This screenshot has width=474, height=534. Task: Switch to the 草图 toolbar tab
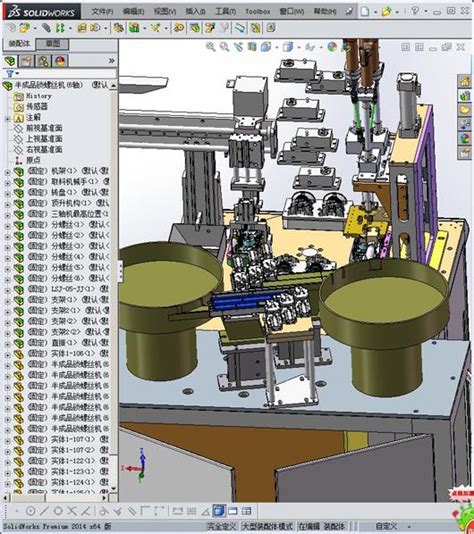pyautogui.click(x=52, y=44)
